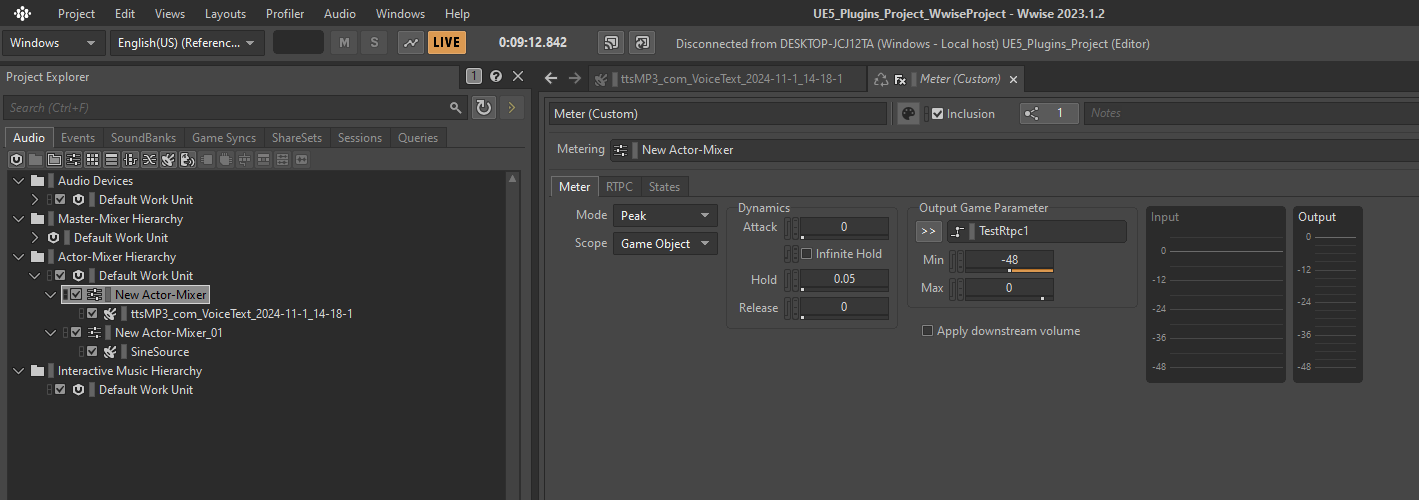Image resolution: width=1419 pixels, height=500 pixels.
Task: Click the Release value slider
Action: (x=844, y=308)
